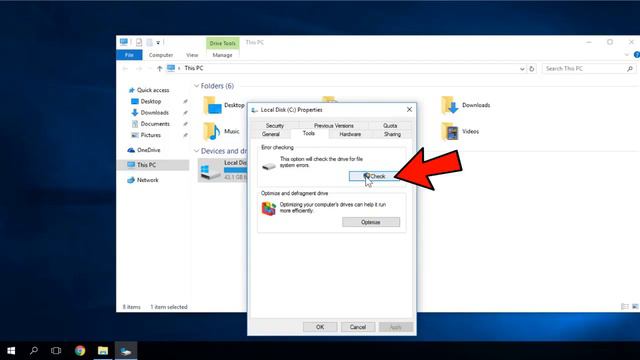The image size is (640, 360).
Task: Click the Check button for error checking
Action: pos(374,176)
